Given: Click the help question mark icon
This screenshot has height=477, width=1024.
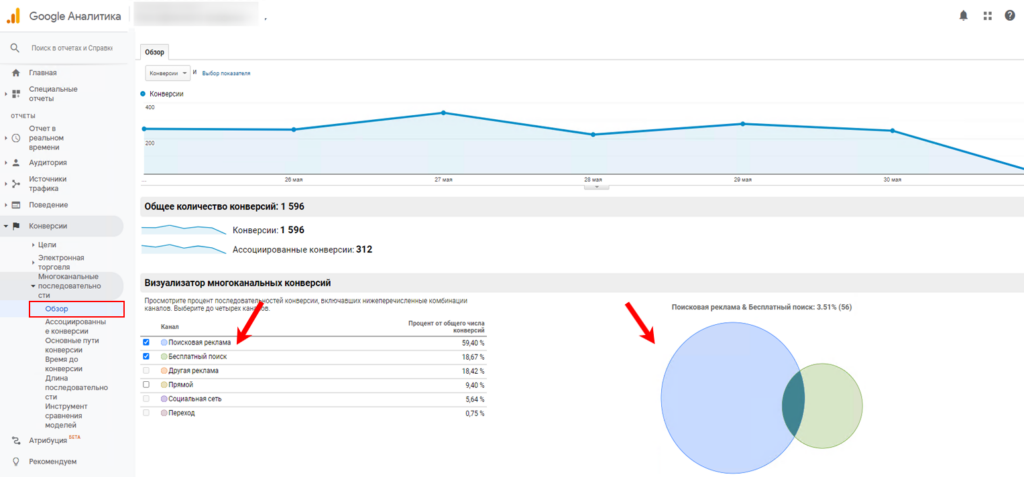Looking at the screenshot, I should (x=1009, y=16).
